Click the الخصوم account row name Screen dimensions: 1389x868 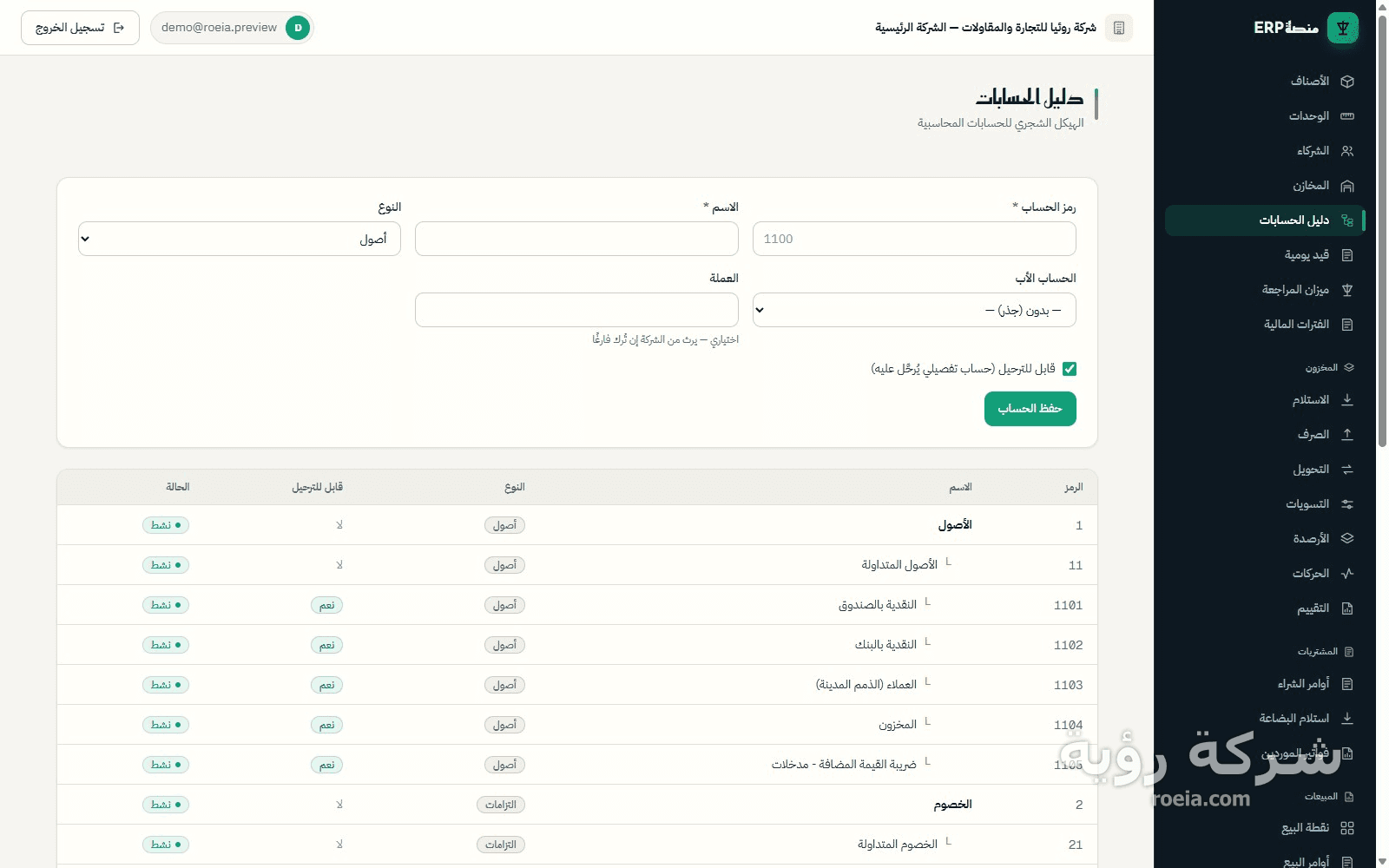(953, 805)
